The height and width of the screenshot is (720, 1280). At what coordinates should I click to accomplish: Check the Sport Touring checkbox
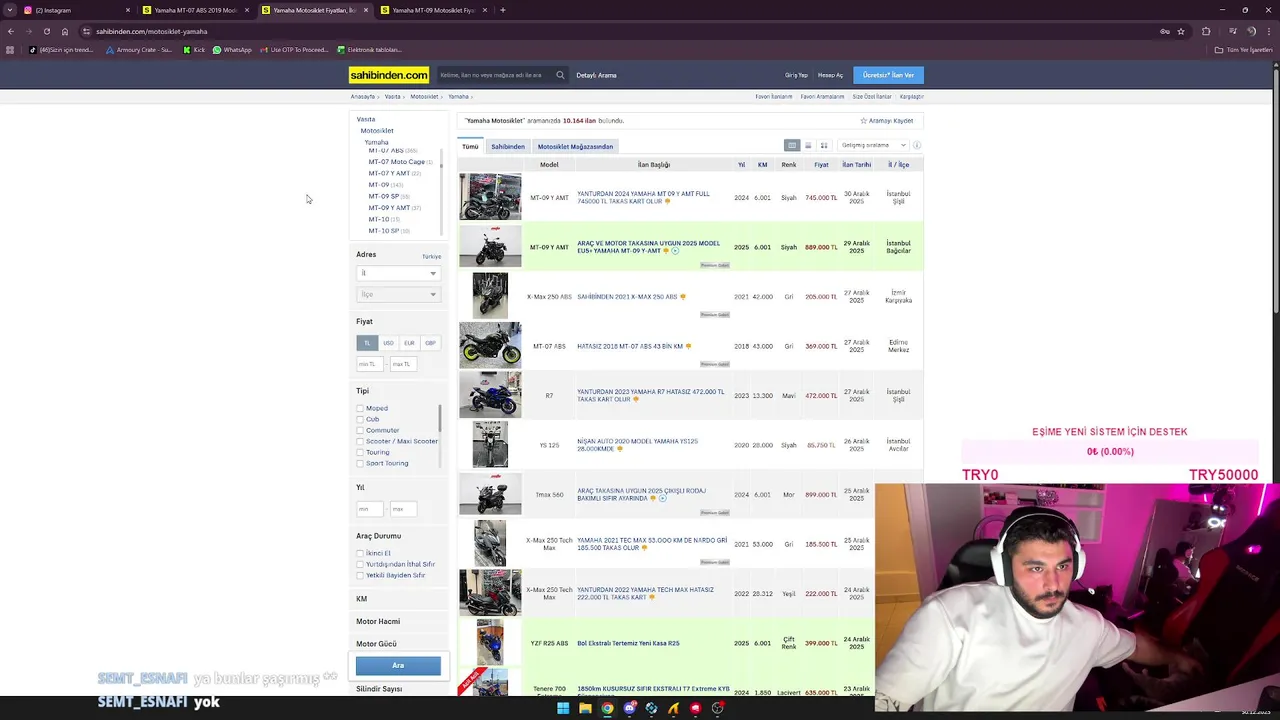(x=360, y=463)
